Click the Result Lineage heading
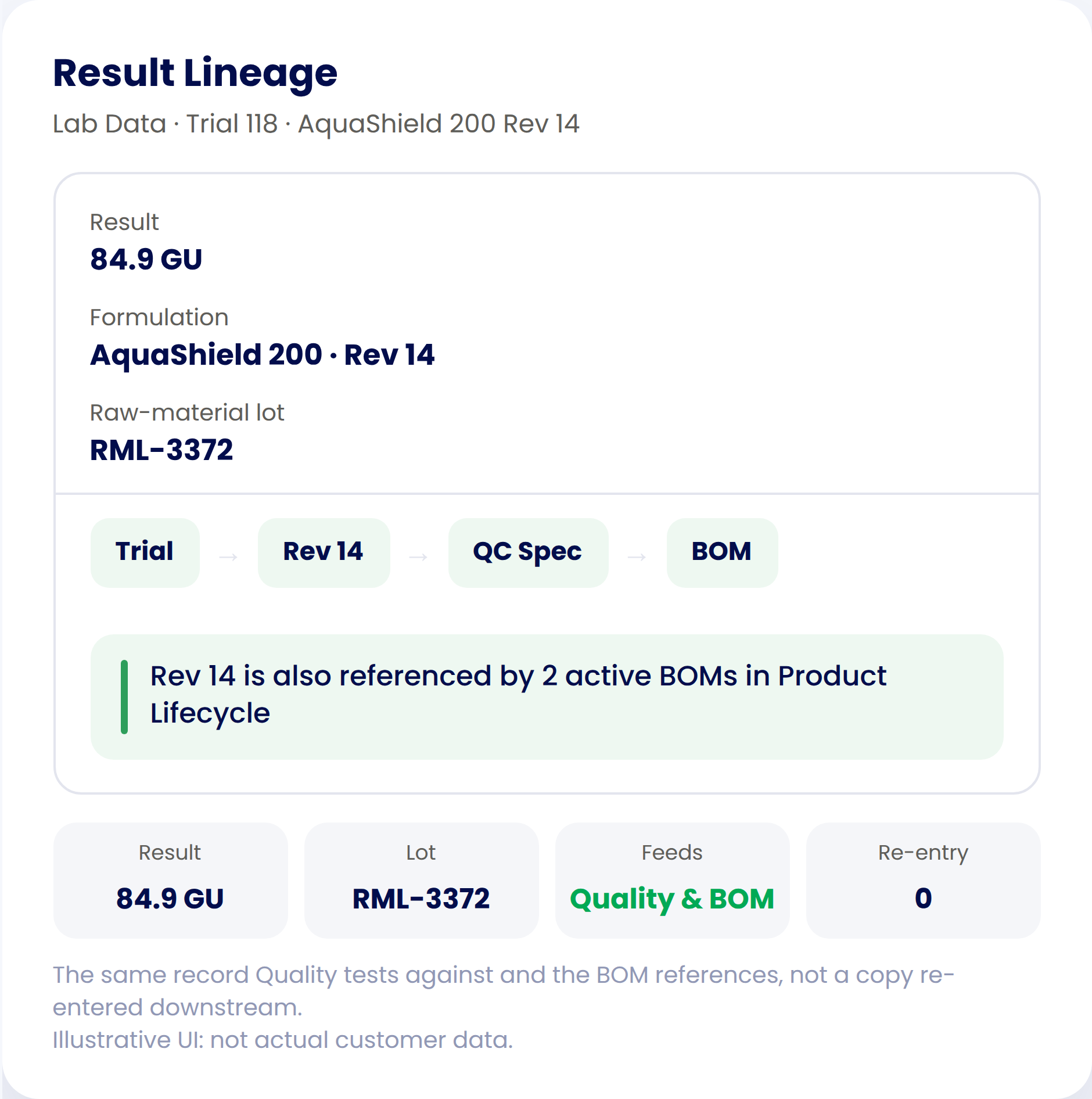This screenshot has width=1092, height=1099. pos(195,73)
